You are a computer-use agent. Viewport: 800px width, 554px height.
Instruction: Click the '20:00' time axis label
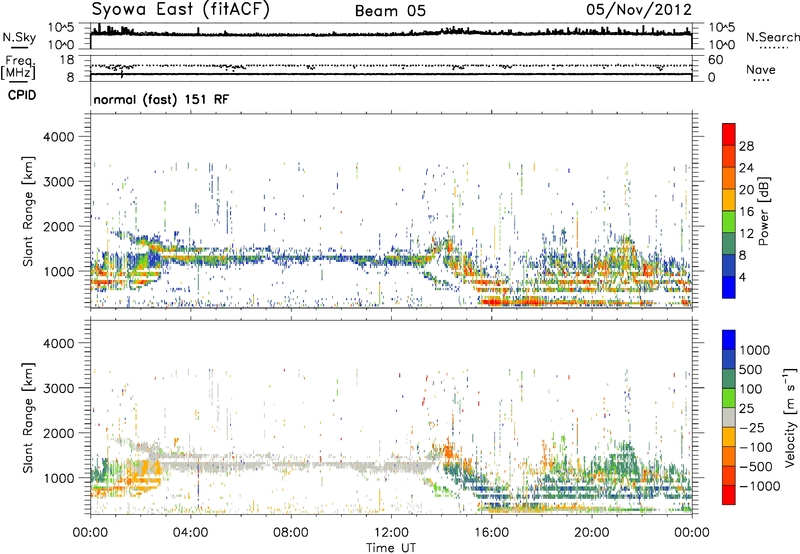[592, 533]
